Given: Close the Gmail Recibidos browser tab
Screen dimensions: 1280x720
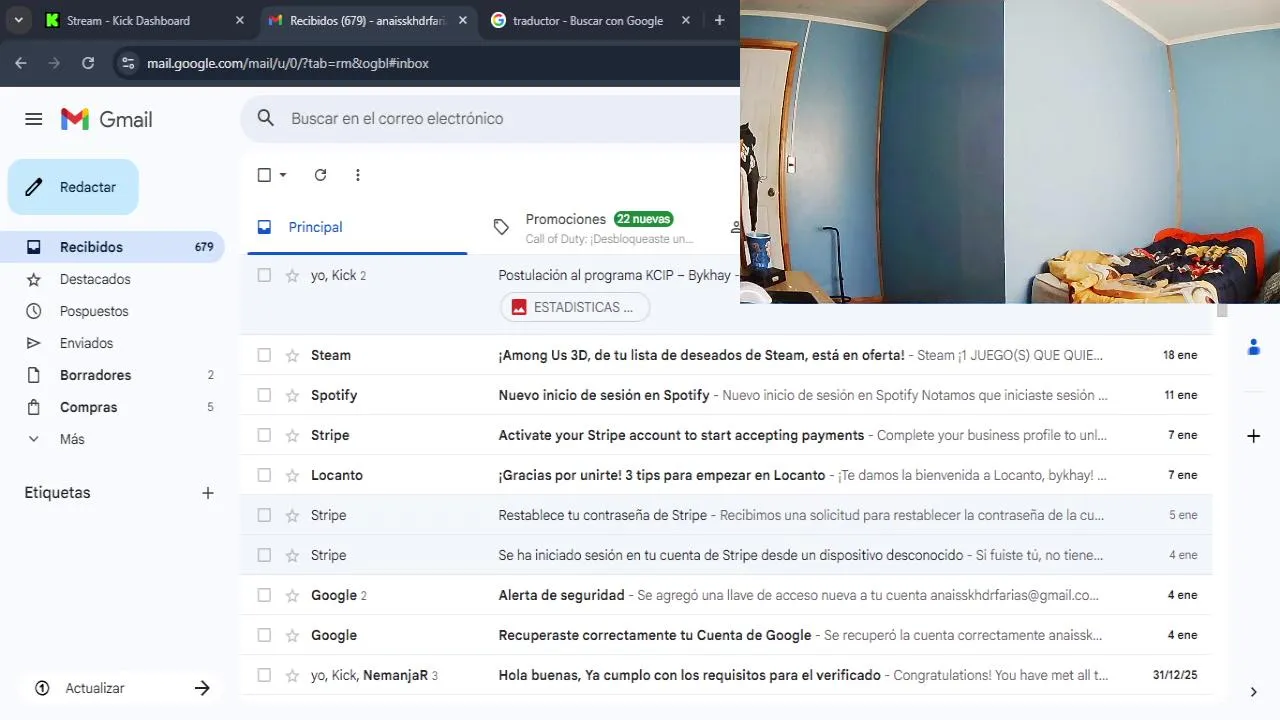Looking at the screenshot, I should tap(462, 20).
